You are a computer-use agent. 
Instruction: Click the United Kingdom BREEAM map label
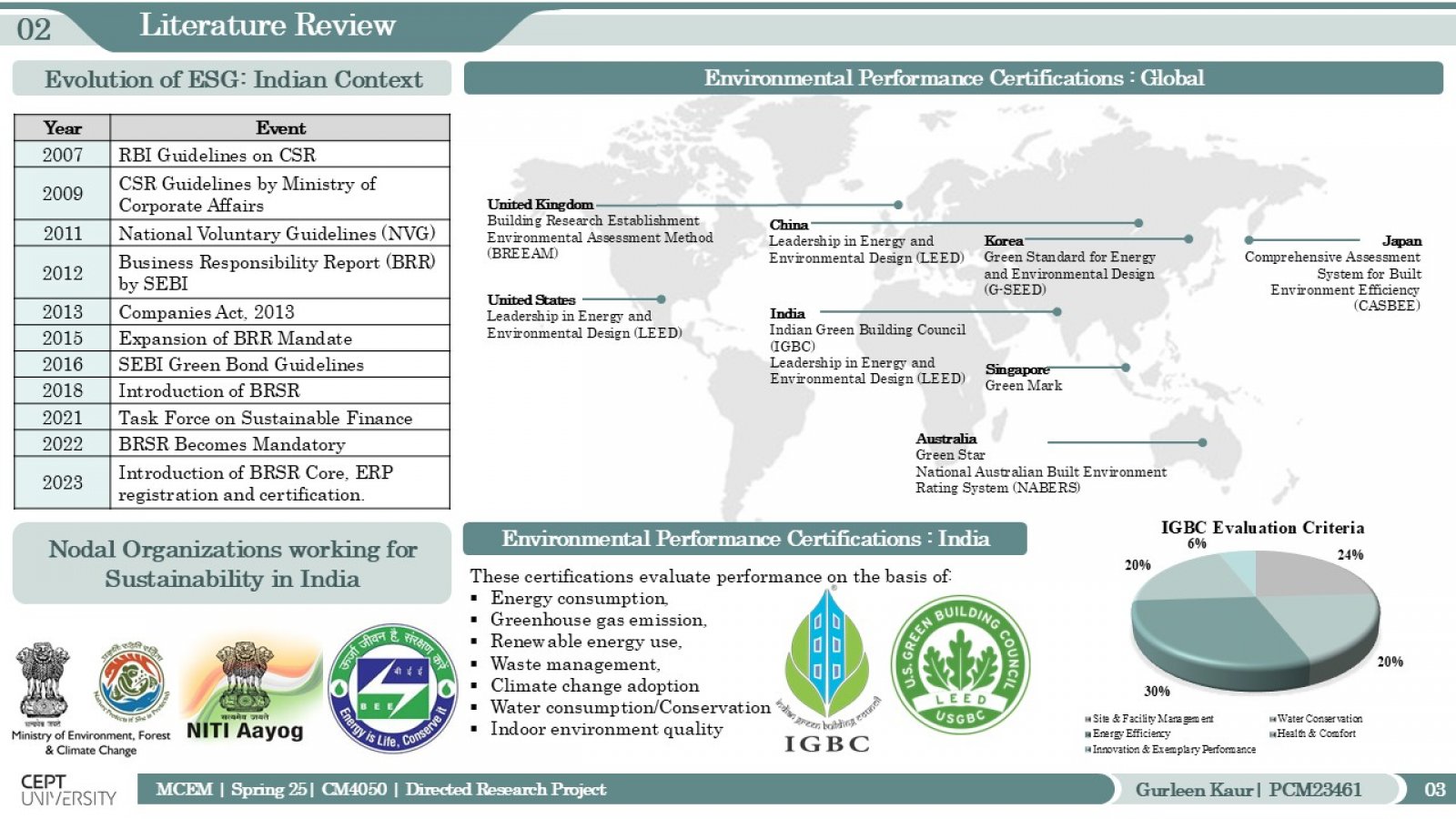pos(600,228)
